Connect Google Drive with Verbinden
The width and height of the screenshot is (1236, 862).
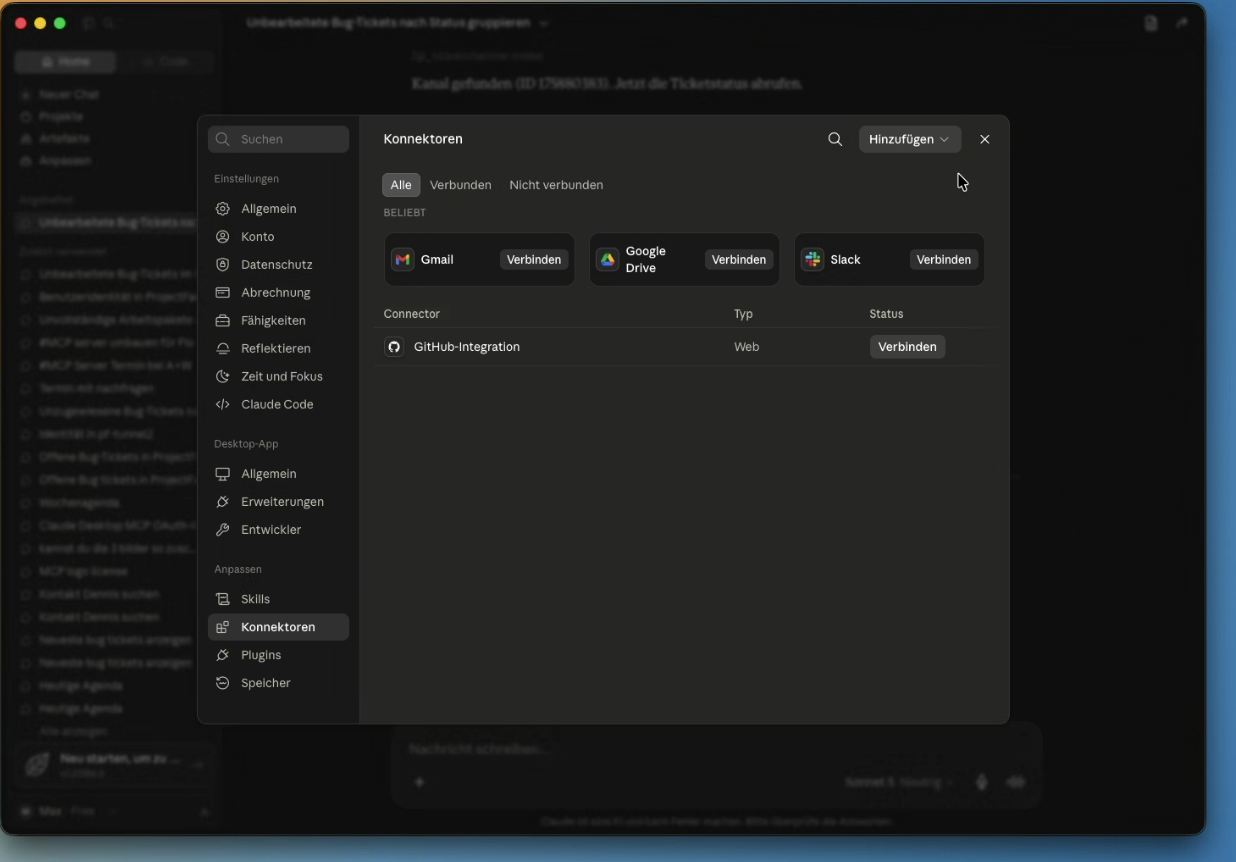tap(739, 260)
